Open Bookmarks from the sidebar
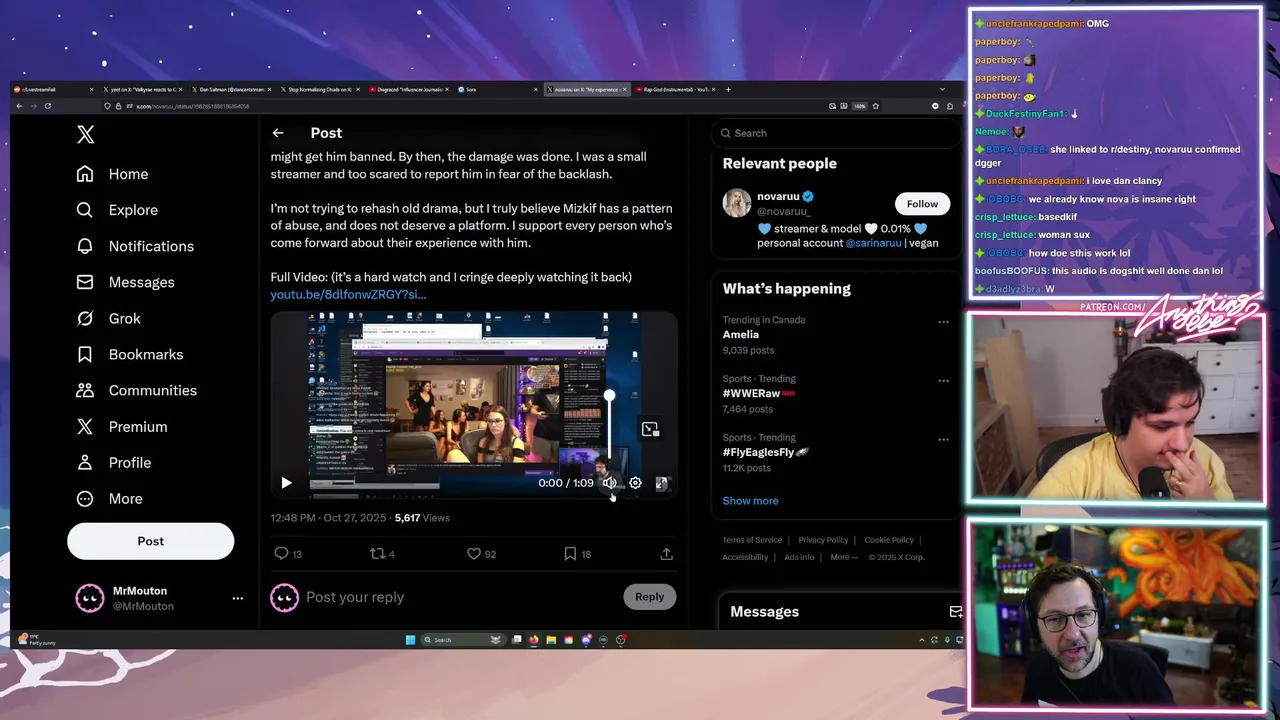The width and height of the screenshot is (1280, 720). pyautogui.click(x=130, y=354)
